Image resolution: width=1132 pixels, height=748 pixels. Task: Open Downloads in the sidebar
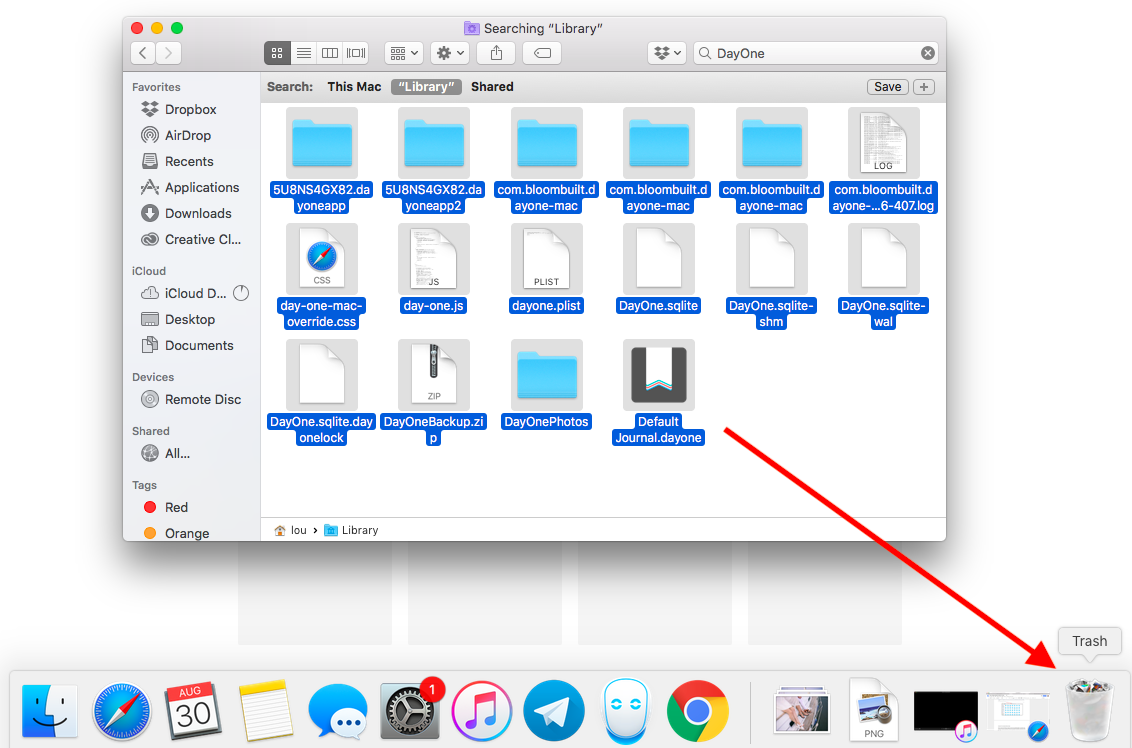pyautogui.click(x=186, y=214)
